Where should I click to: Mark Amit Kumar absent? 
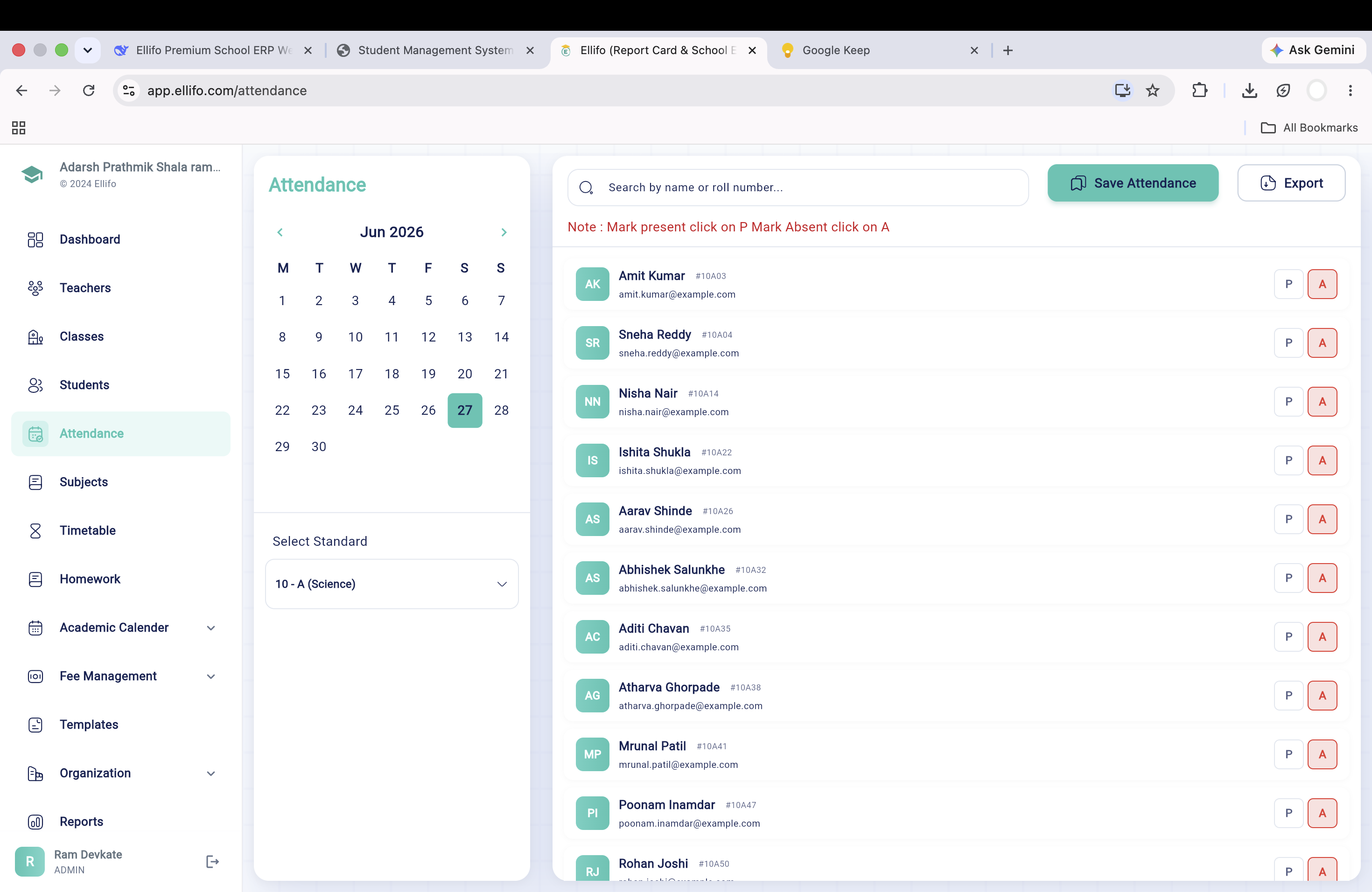click(1322, 284)
